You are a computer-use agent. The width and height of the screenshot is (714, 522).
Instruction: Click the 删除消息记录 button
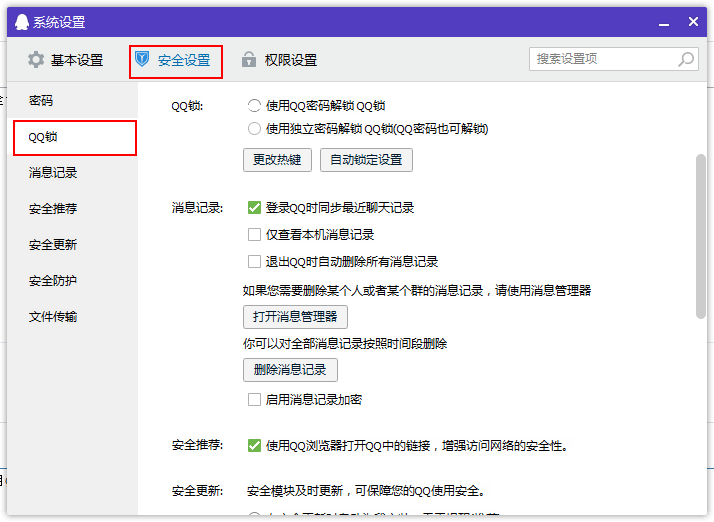point(290,369)
